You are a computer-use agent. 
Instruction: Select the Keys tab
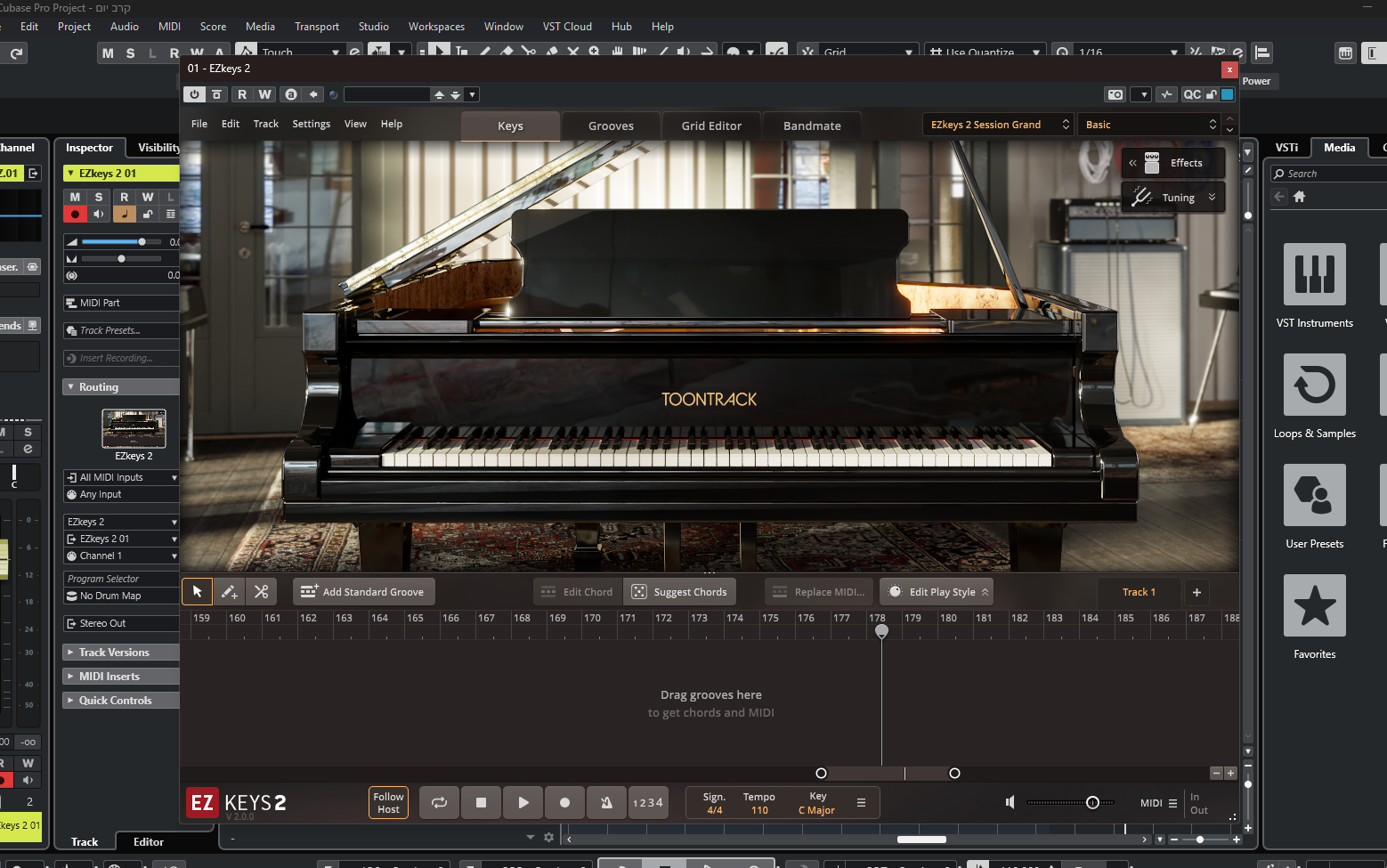(510, 126)
